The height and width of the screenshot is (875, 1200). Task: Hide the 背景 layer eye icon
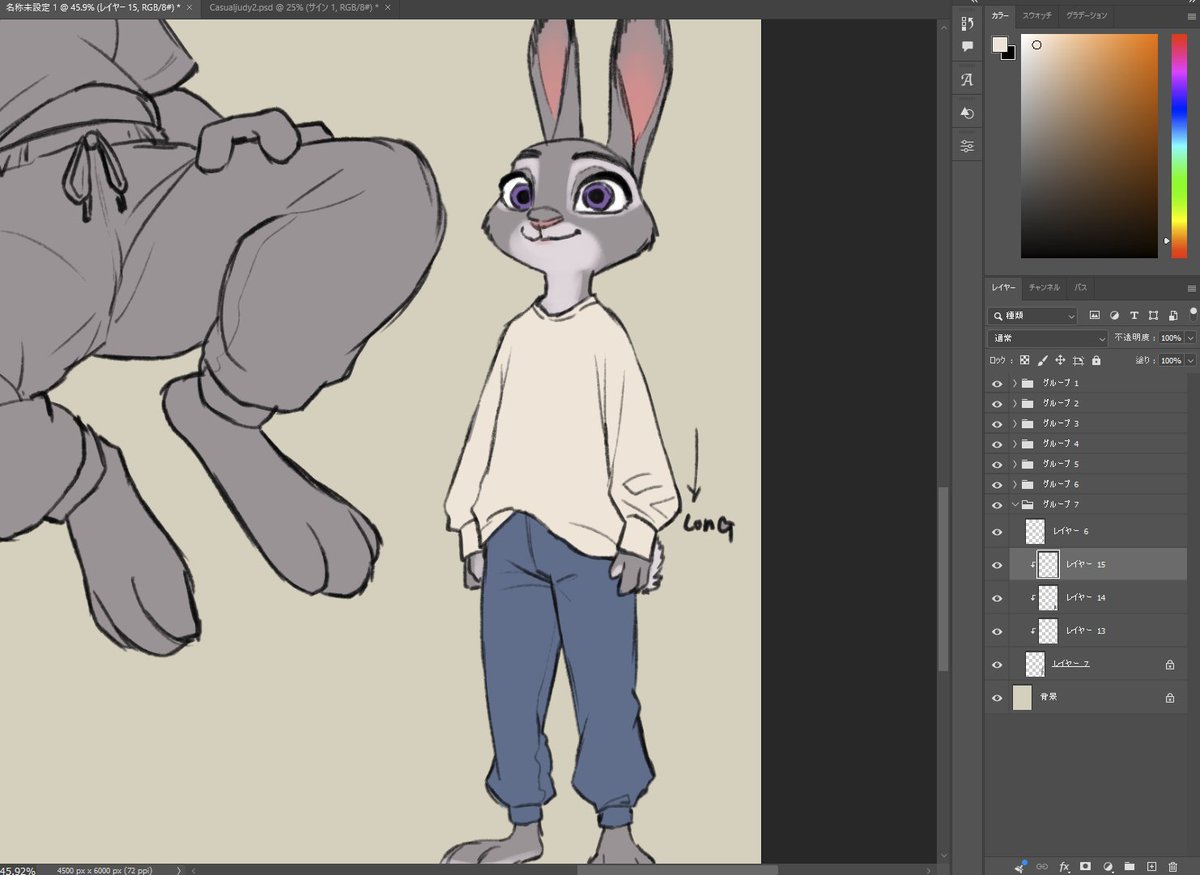(996, 698)
